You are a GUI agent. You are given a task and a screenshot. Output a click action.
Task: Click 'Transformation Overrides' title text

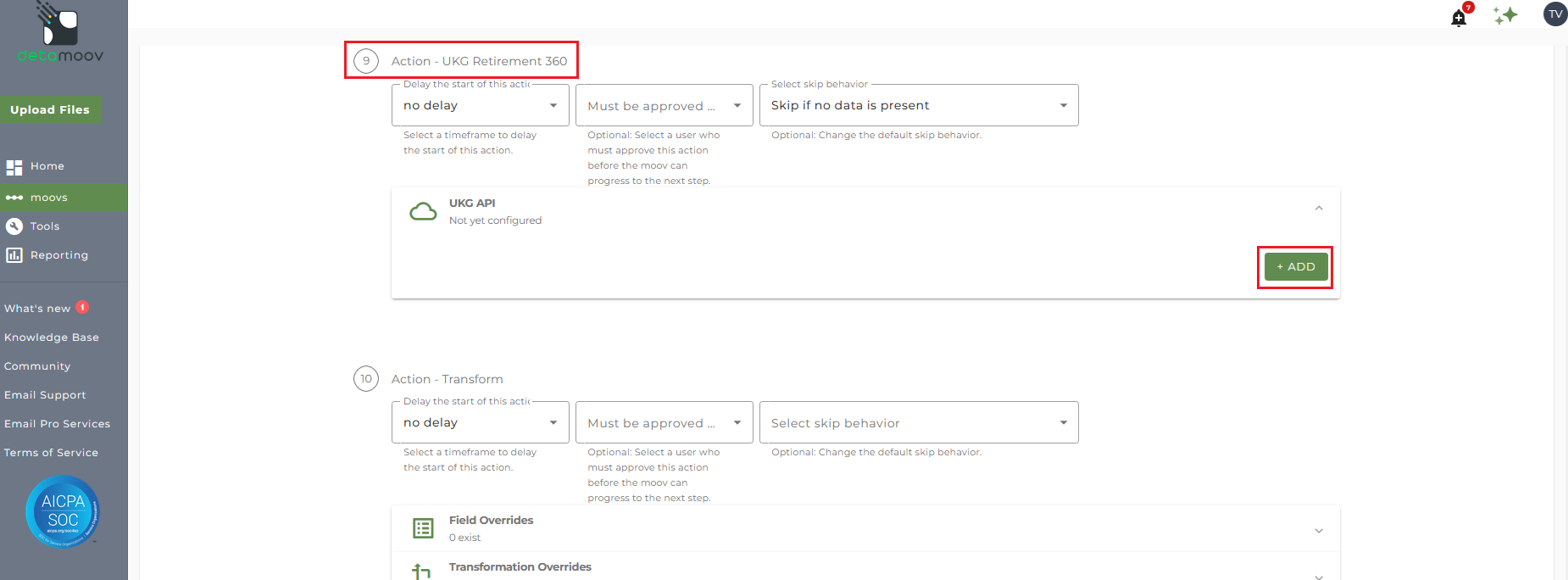coord(520,567)
